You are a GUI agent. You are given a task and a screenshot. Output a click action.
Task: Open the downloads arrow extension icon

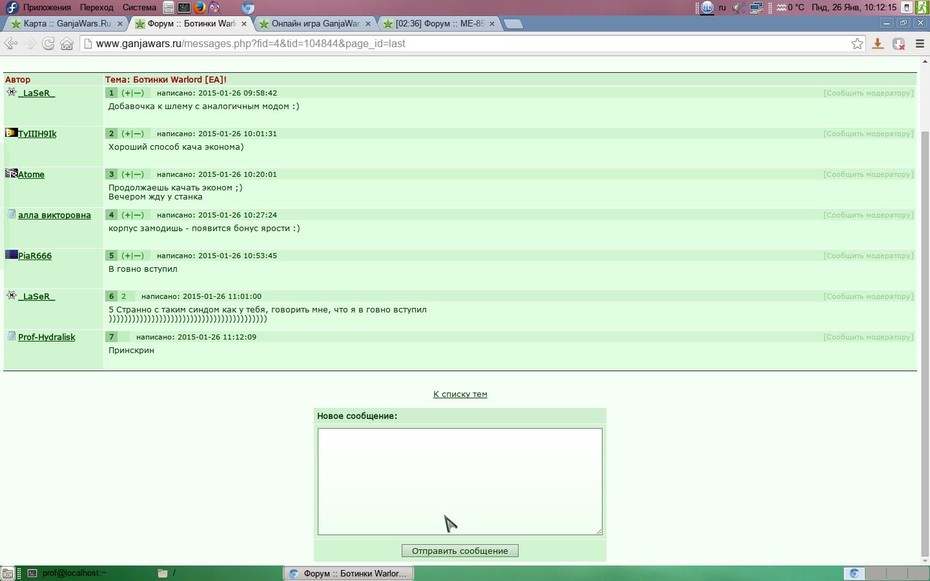tap(878, 43)
